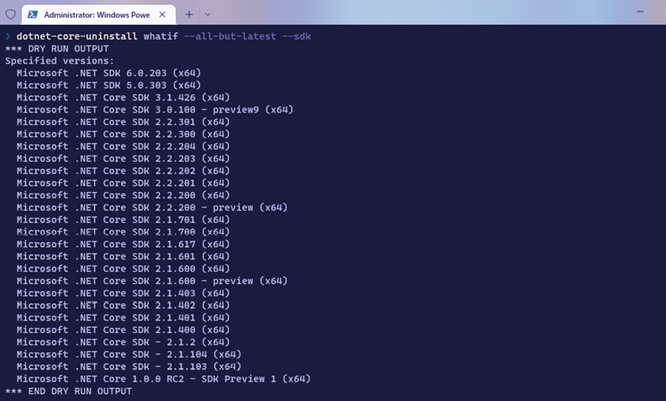Screen dimensions: 666x401
Task: Click the line '.NET Core SDK 2.2.201 (x64)'
Action: 123,183
